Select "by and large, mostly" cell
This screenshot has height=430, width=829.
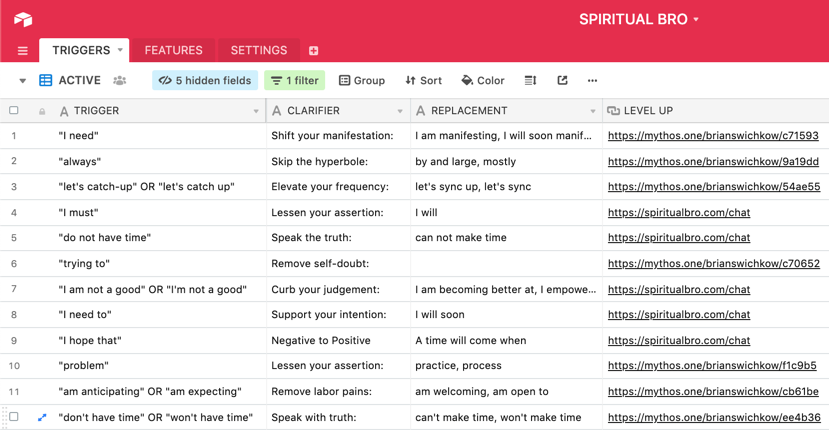pos(506,162)
